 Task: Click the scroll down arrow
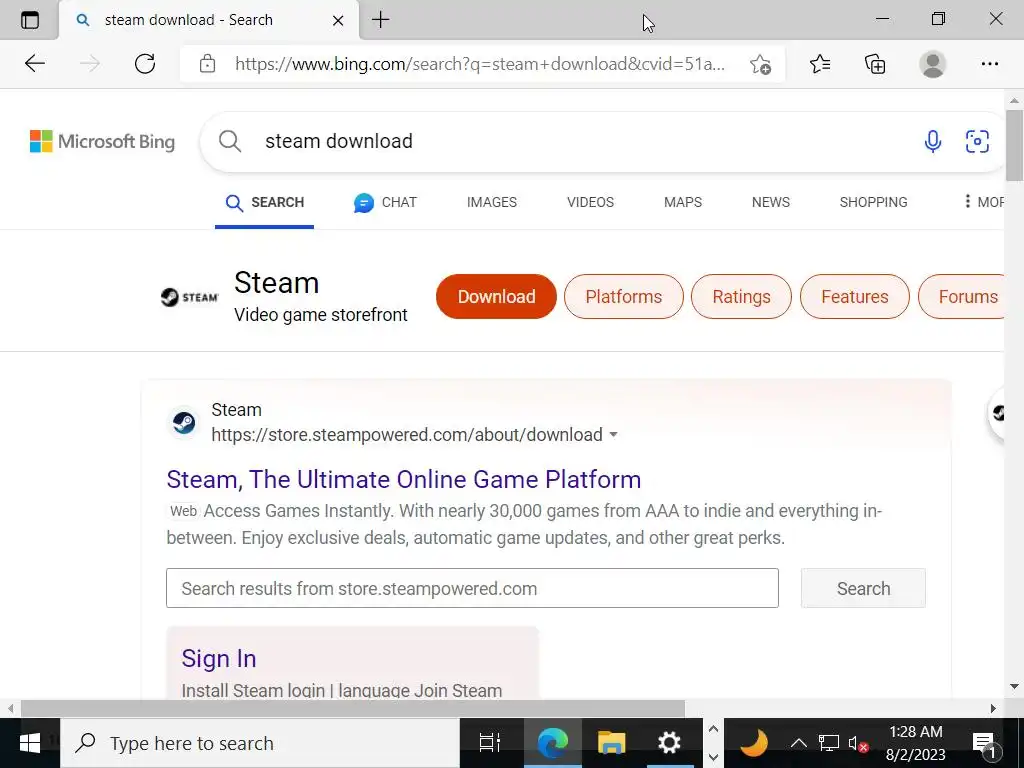[1014, 686]
